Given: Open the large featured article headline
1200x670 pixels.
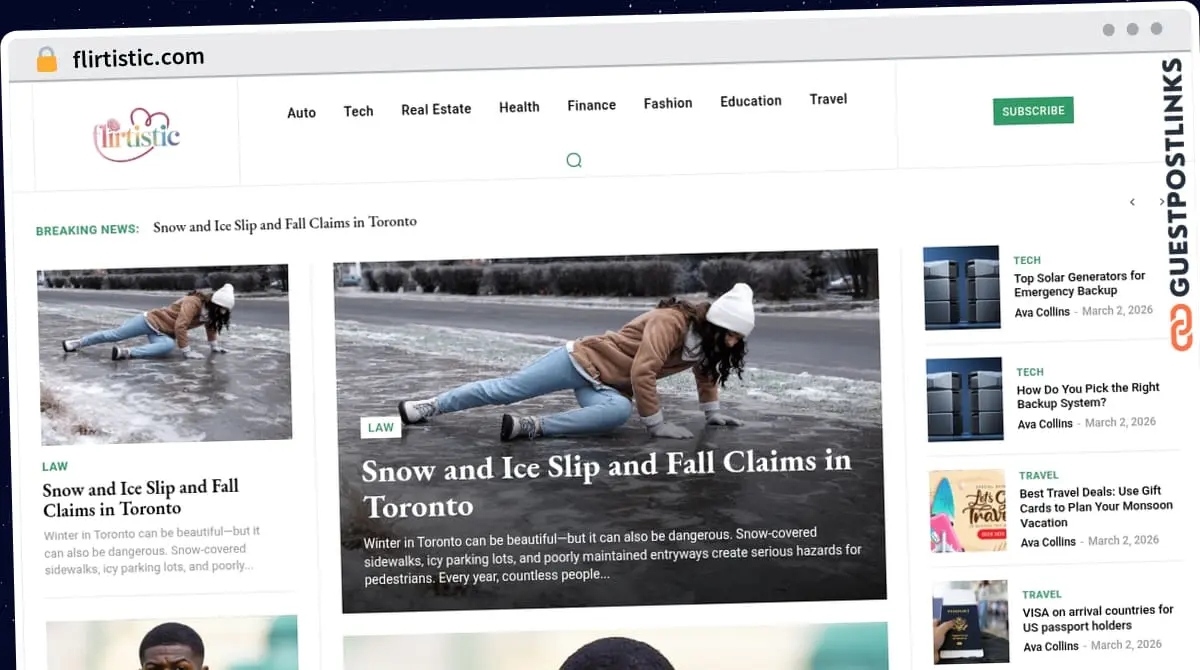Looking at the screenshot, I should tap(606, 483).
